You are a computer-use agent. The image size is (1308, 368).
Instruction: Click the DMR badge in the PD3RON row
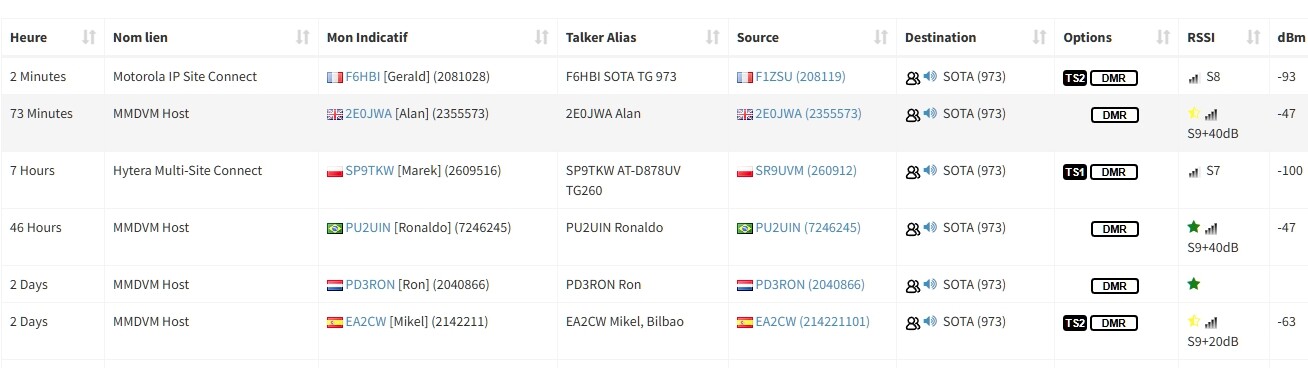(1114, 286)
